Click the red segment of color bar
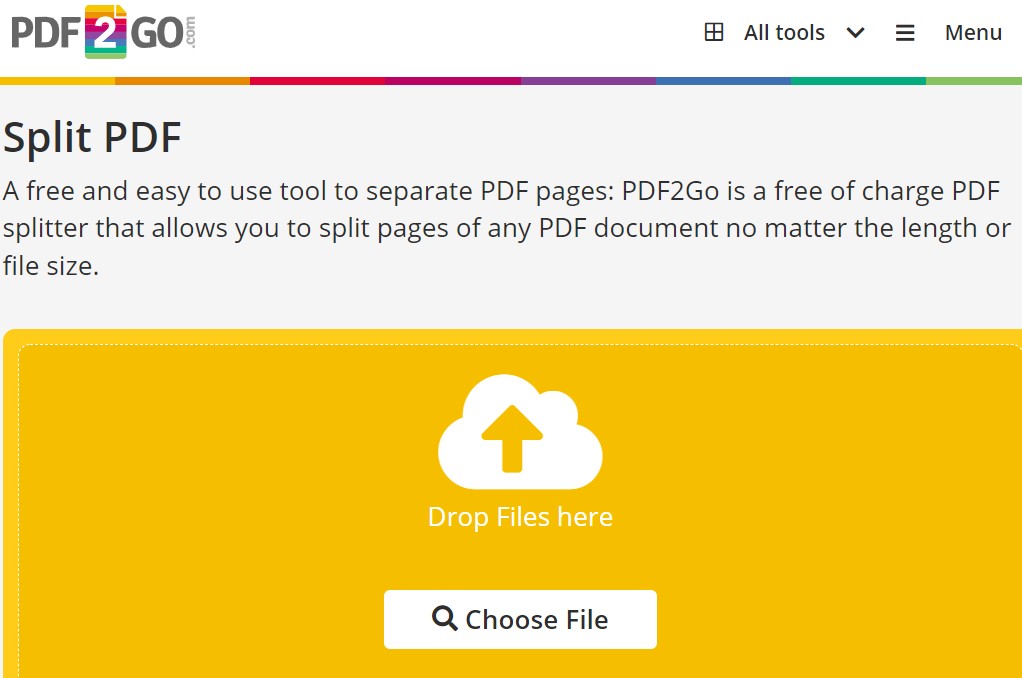This screenshot has width=1022, height=678. coord(317,81)
